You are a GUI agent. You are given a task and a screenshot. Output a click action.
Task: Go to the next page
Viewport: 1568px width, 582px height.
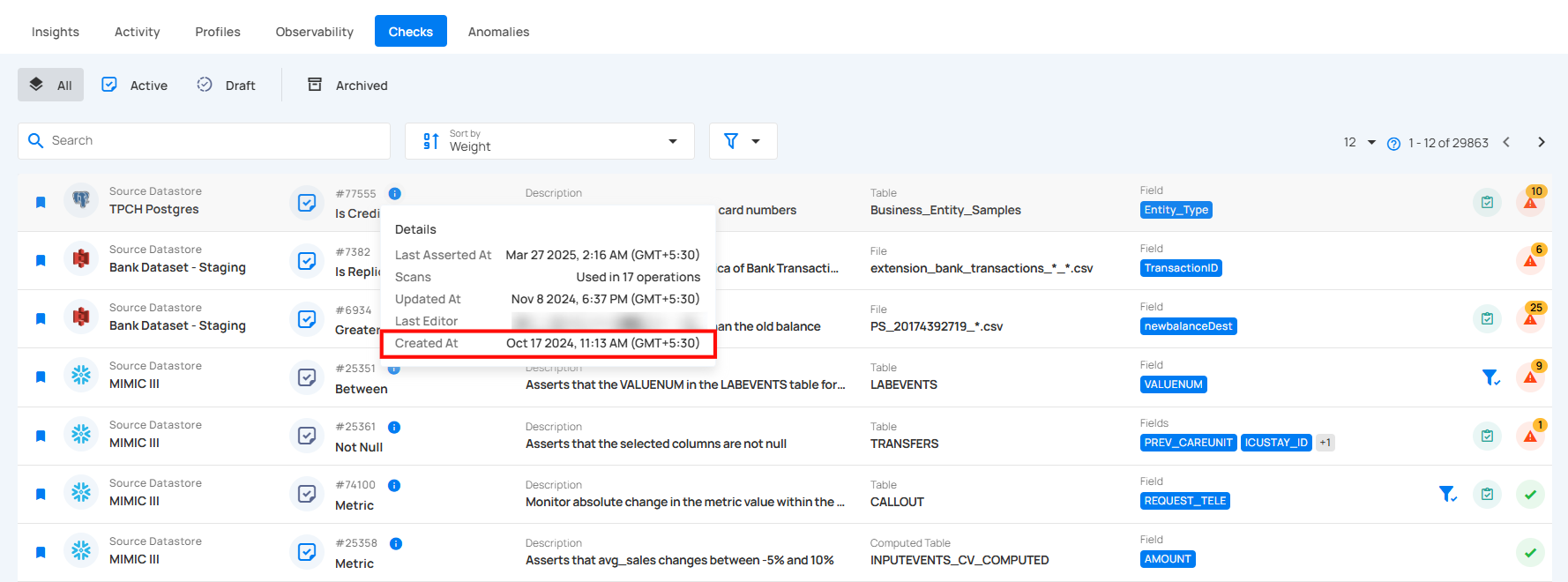coord(1542,142)
